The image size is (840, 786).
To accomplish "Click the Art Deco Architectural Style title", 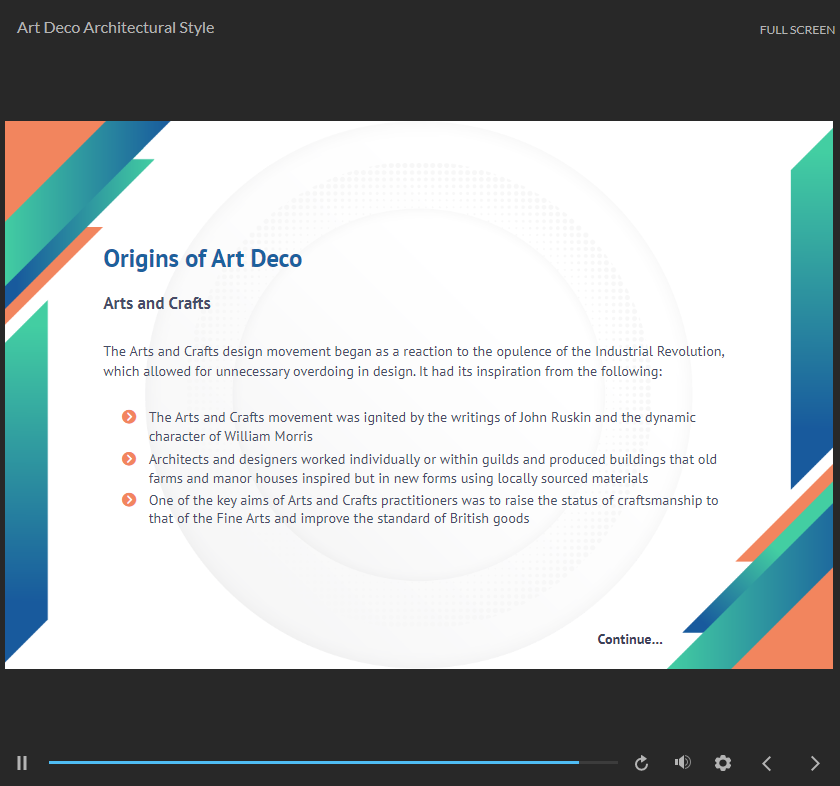I will click(116, 28).
